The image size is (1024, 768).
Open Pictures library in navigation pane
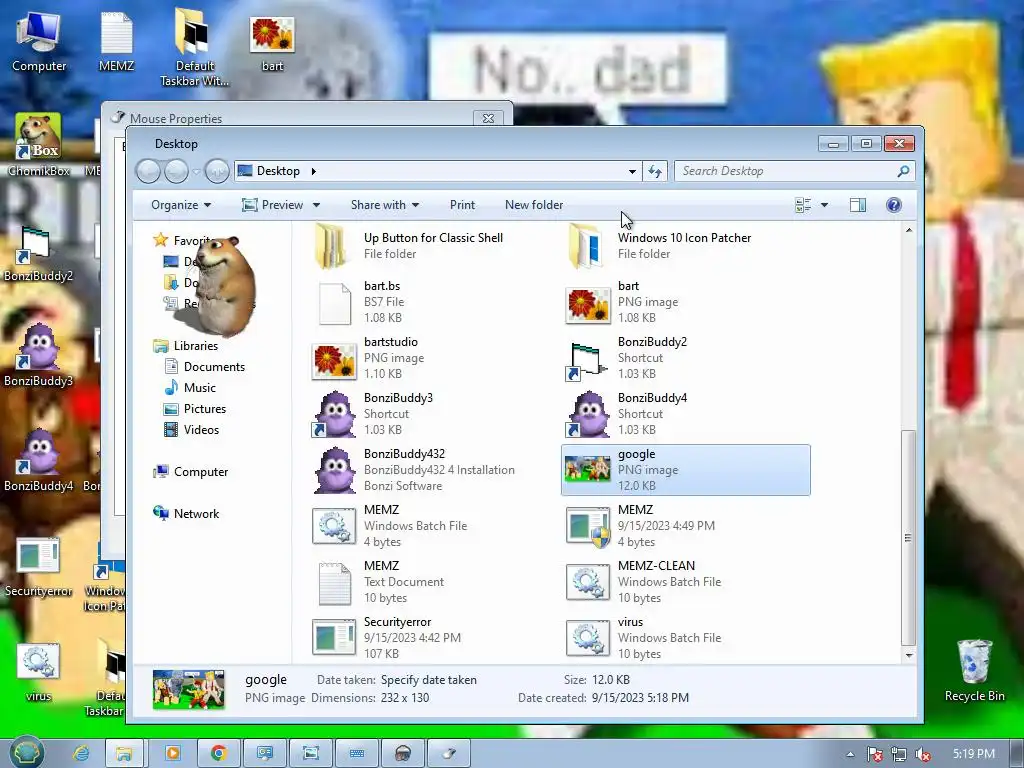pos(204,409)
